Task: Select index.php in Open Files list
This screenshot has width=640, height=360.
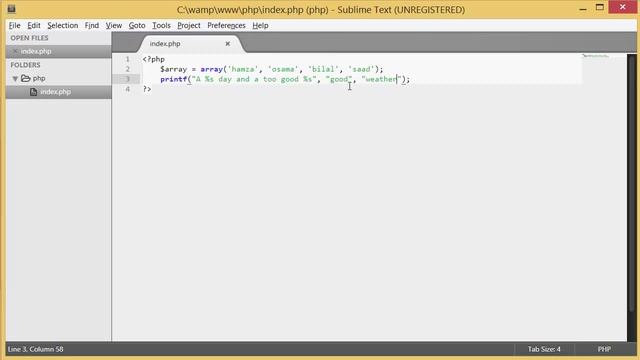Action: (58, 51)
